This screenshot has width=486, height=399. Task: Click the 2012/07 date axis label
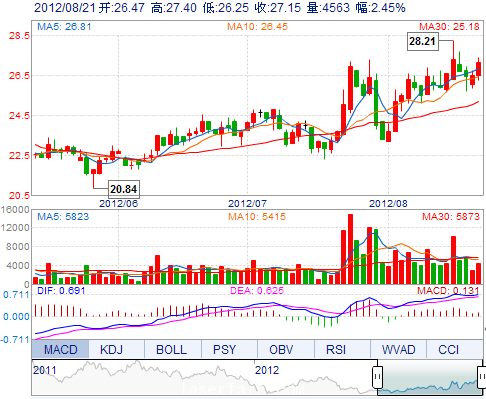(x=247, y=203)
